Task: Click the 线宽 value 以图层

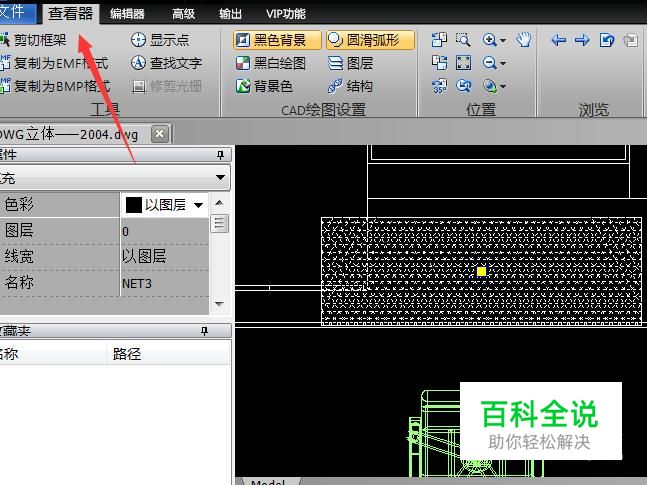Action: pos(164,257)
